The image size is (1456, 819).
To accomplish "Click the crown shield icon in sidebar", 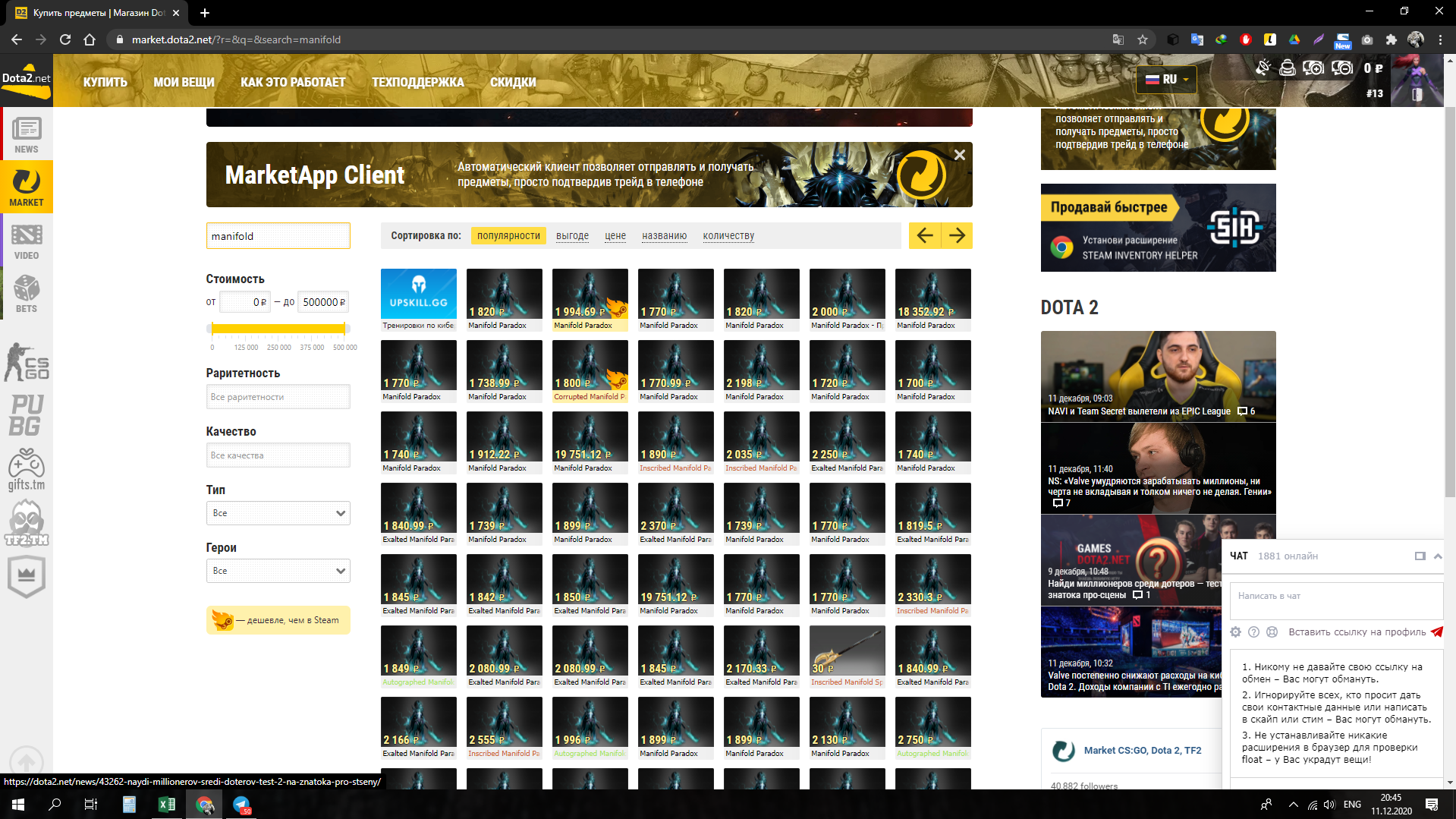I will pyautogui.click(x=26, y=575).
